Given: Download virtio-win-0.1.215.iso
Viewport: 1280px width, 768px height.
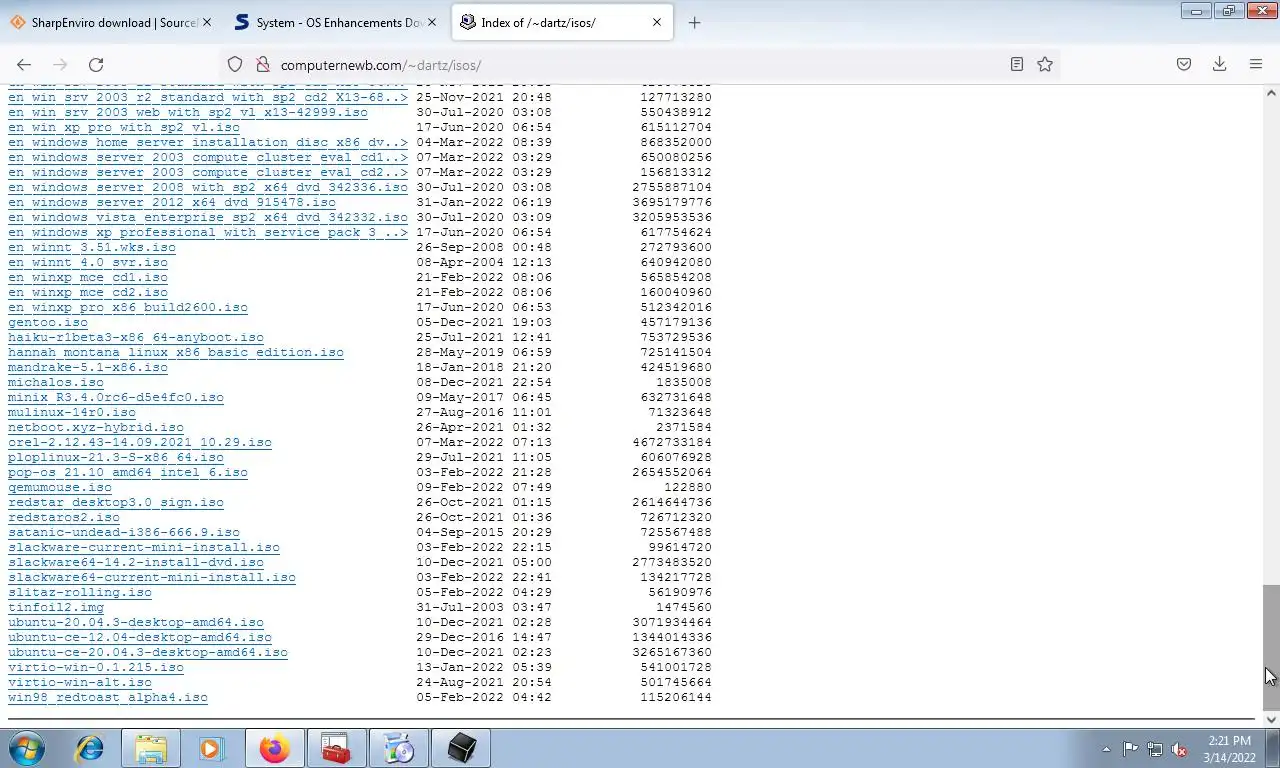Looking at the screenshot, I should pos(96,667).
